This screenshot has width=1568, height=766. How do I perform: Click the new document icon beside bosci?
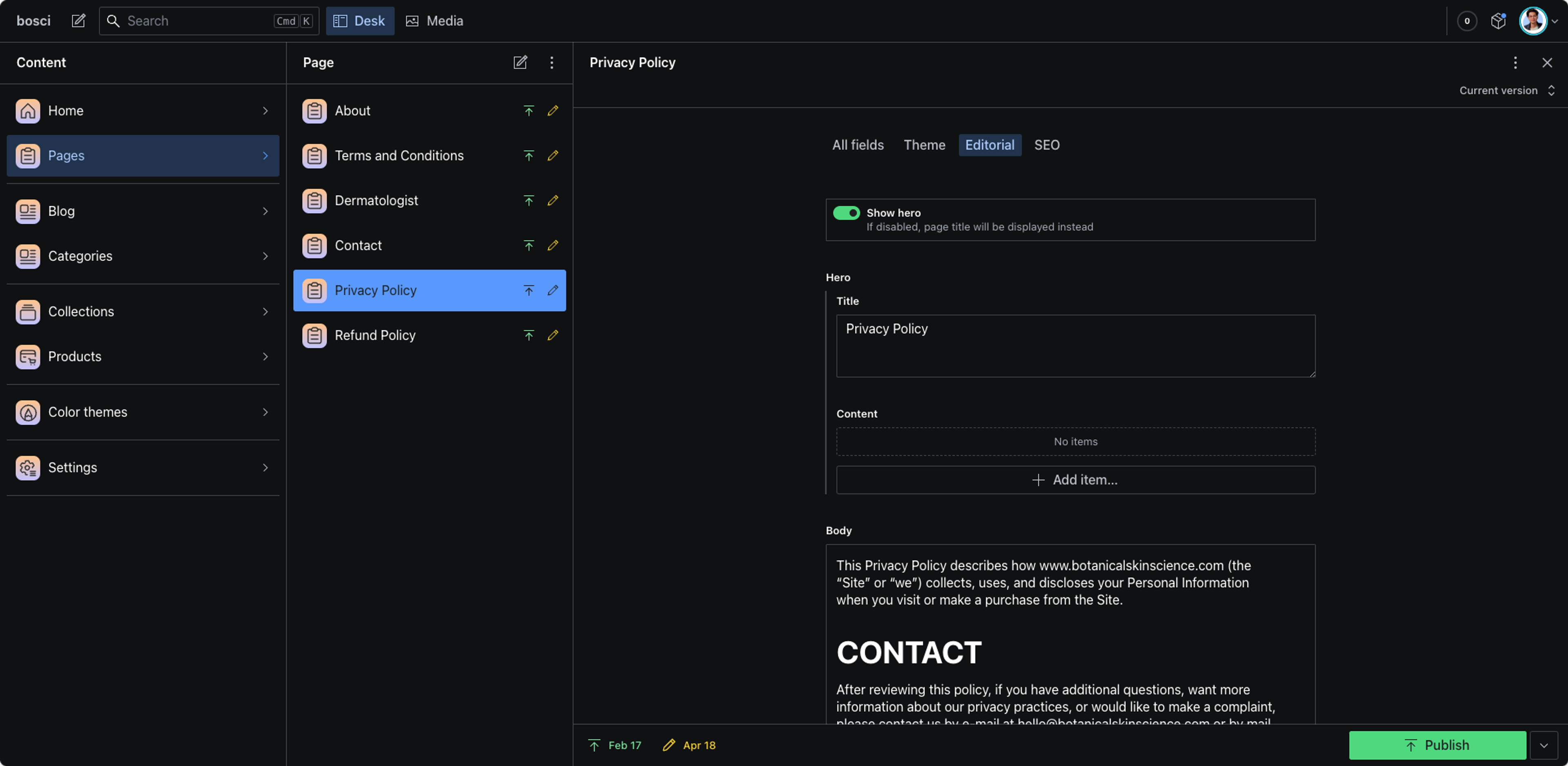(x=78, y=21)
